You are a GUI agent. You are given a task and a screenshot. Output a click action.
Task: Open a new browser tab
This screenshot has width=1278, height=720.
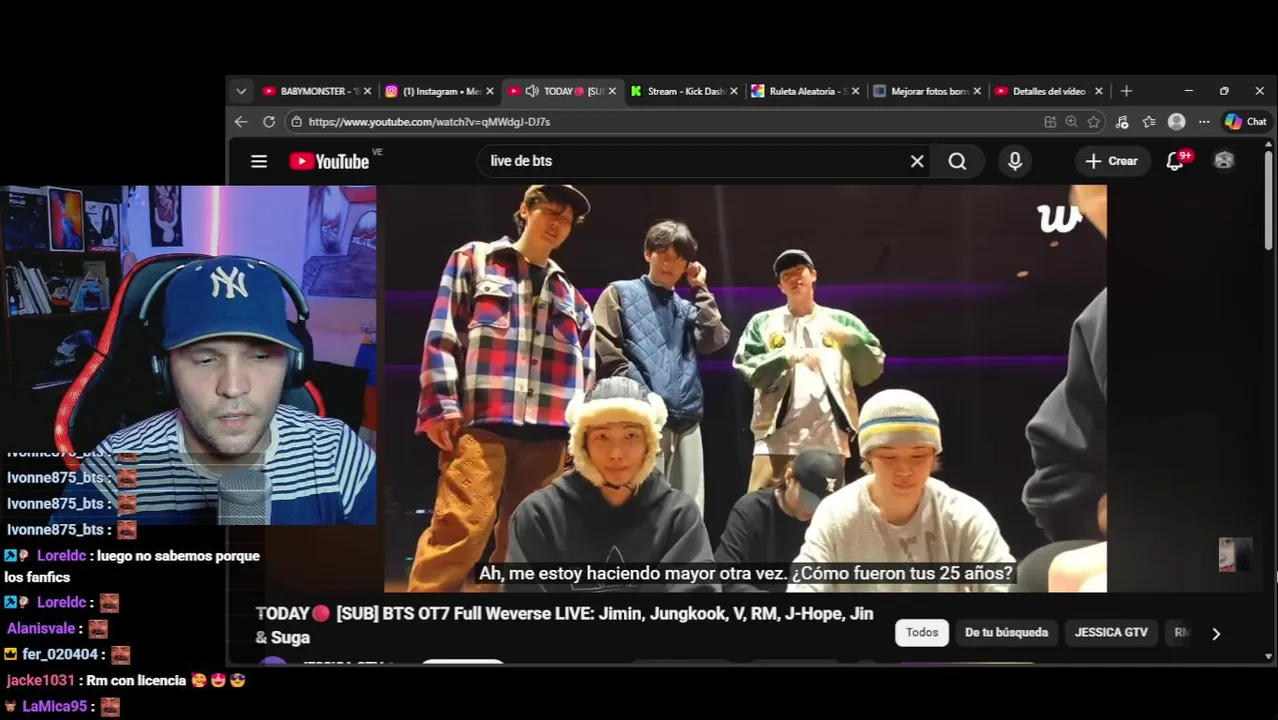pos(1126,91)
